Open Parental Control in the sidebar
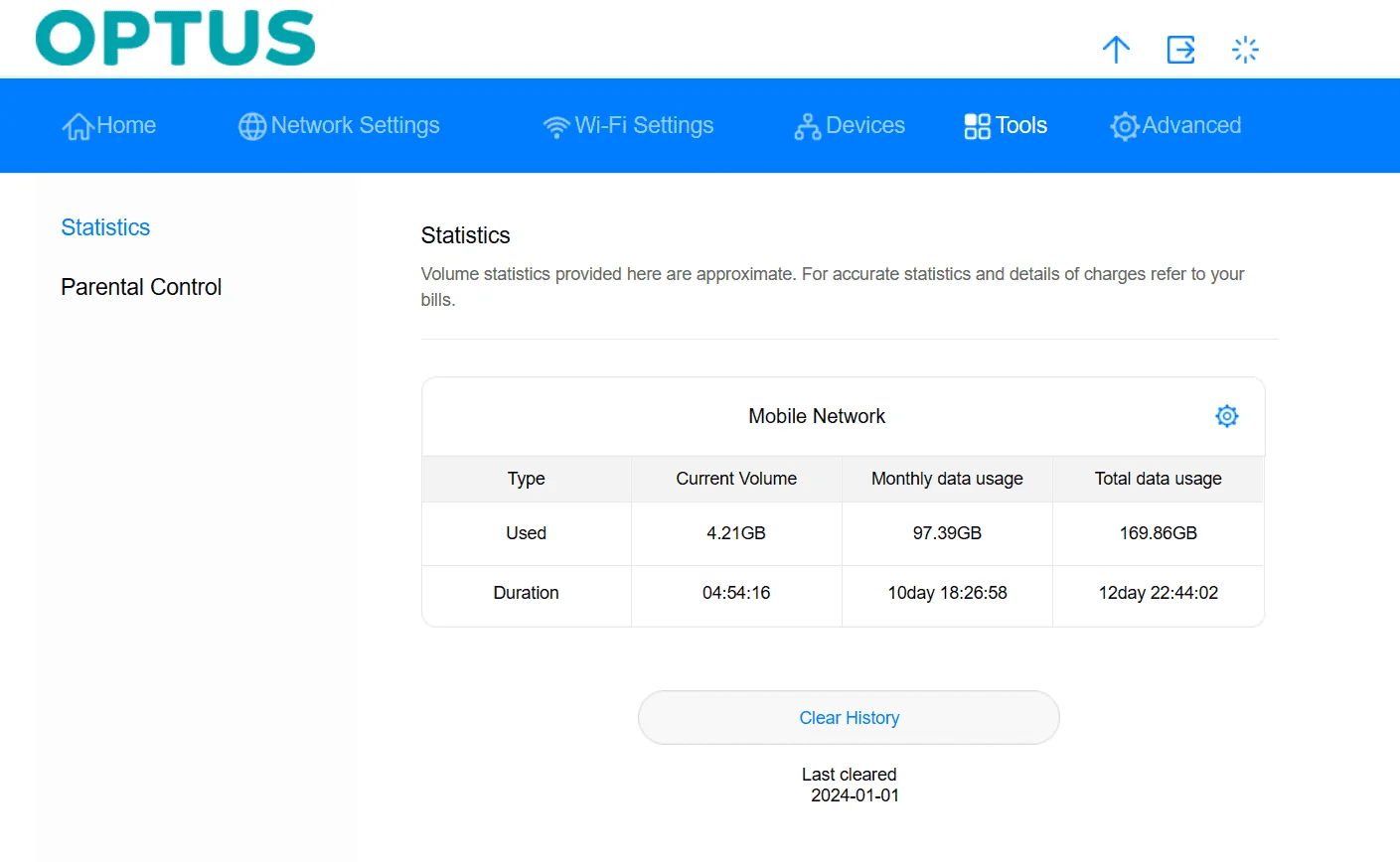The width and height of the screenshot is (1400, 862). [x=141, y=287]
